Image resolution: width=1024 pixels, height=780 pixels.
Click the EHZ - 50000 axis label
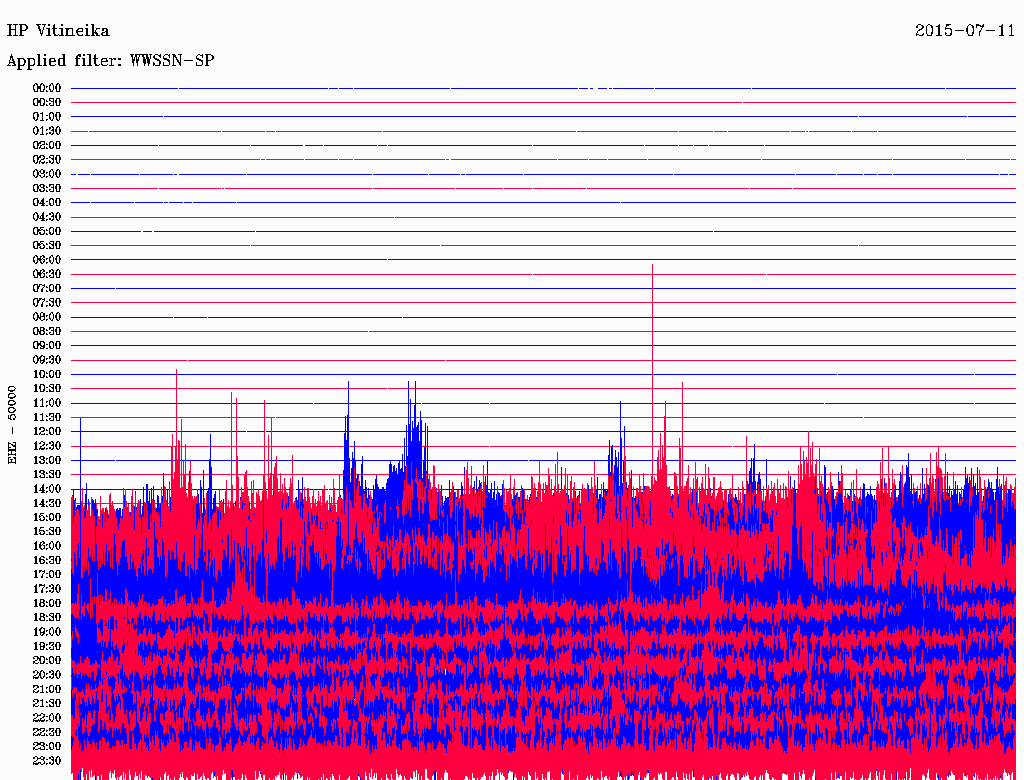pos(12,424)
